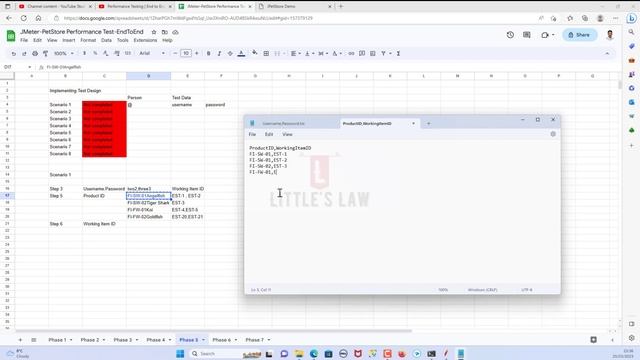Open the cell borders tool
The height and width of the screenshot is (360, 640).
266,53
